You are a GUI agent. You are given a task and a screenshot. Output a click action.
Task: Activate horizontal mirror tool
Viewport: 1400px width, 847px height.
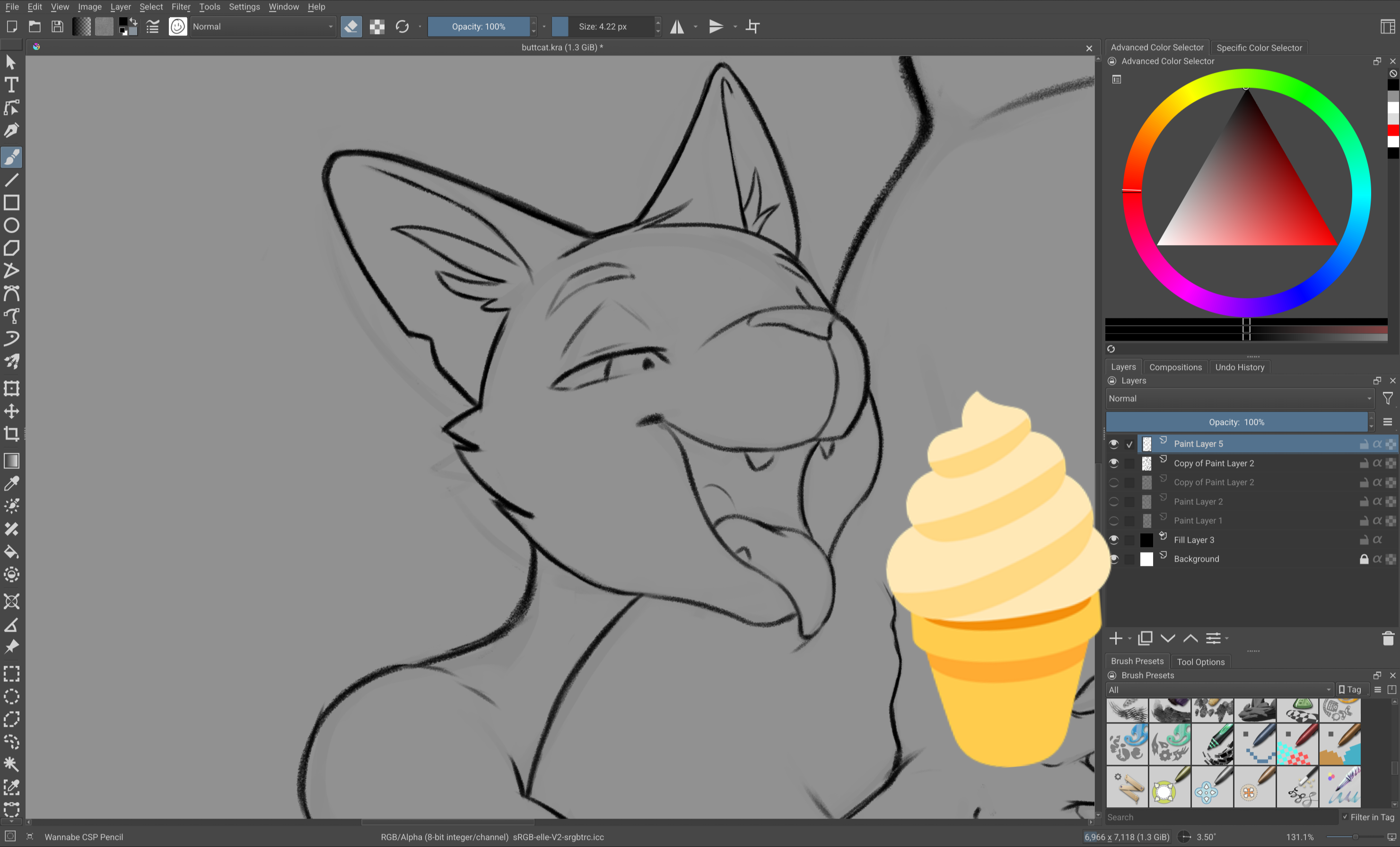tap(677, 26)
